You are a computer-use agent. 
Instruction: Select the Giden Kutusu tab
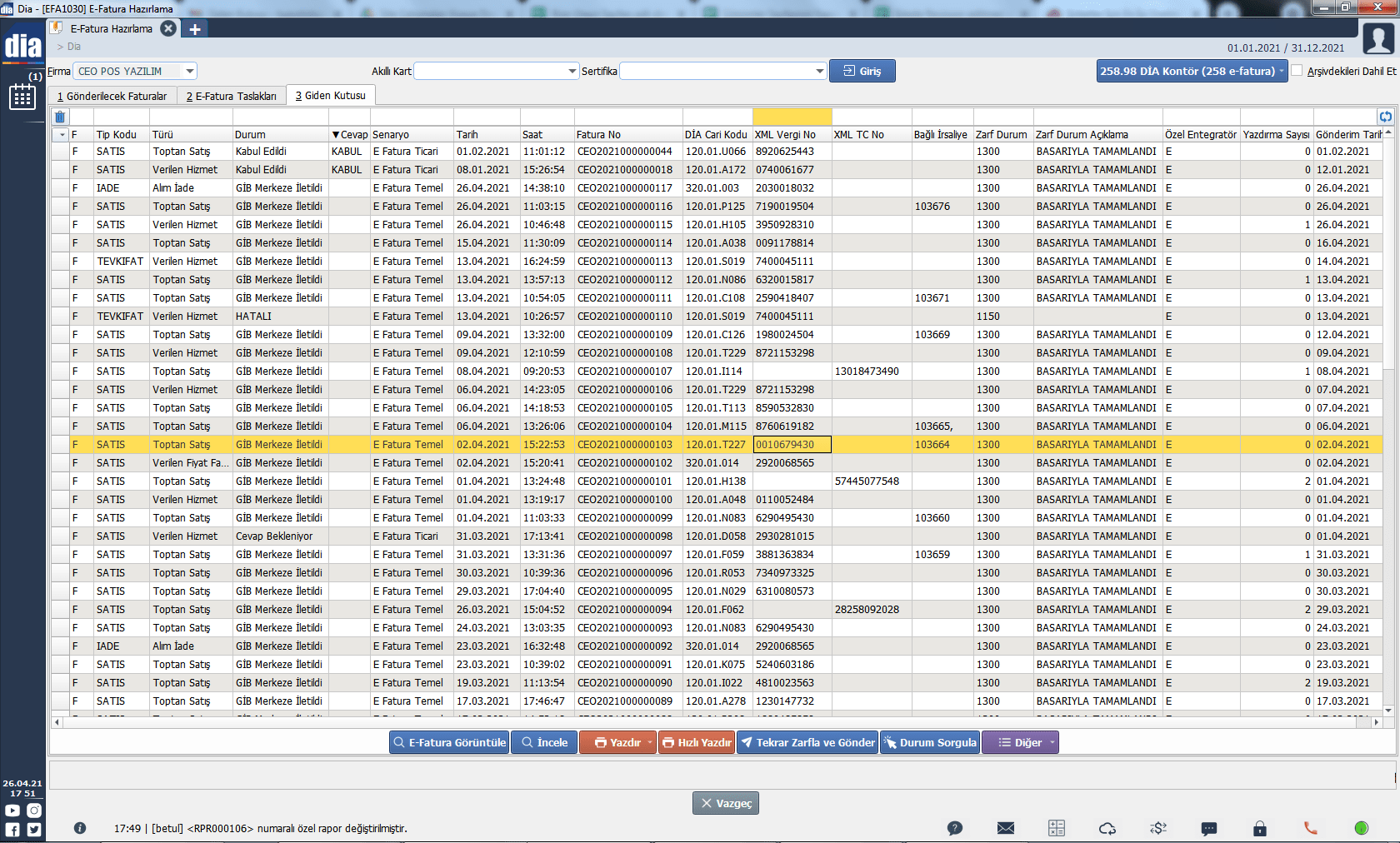click(x=330, y=95)
